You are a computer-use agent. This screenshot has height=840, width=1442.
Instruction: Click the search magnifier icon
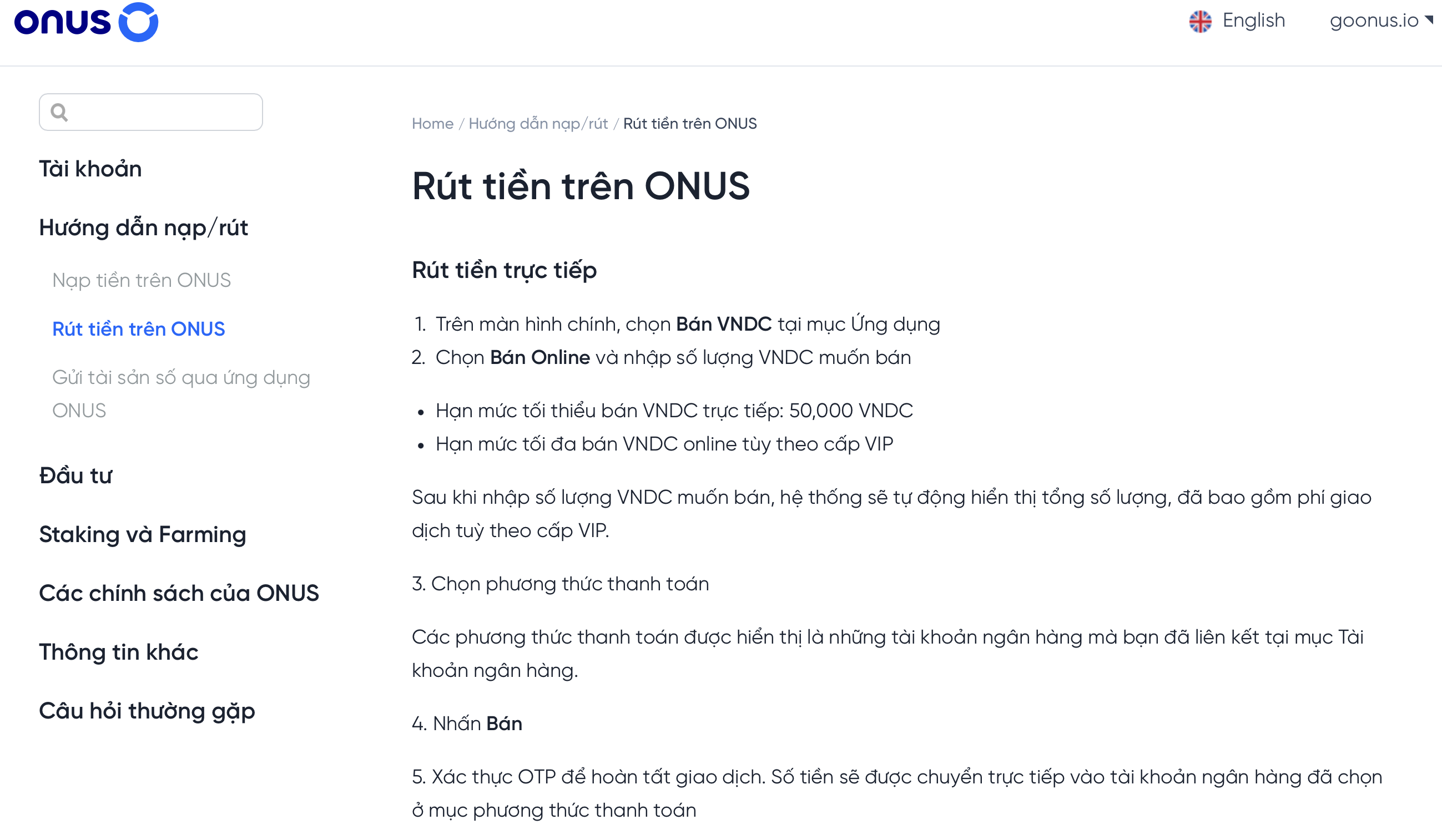[x=59, y=112]
